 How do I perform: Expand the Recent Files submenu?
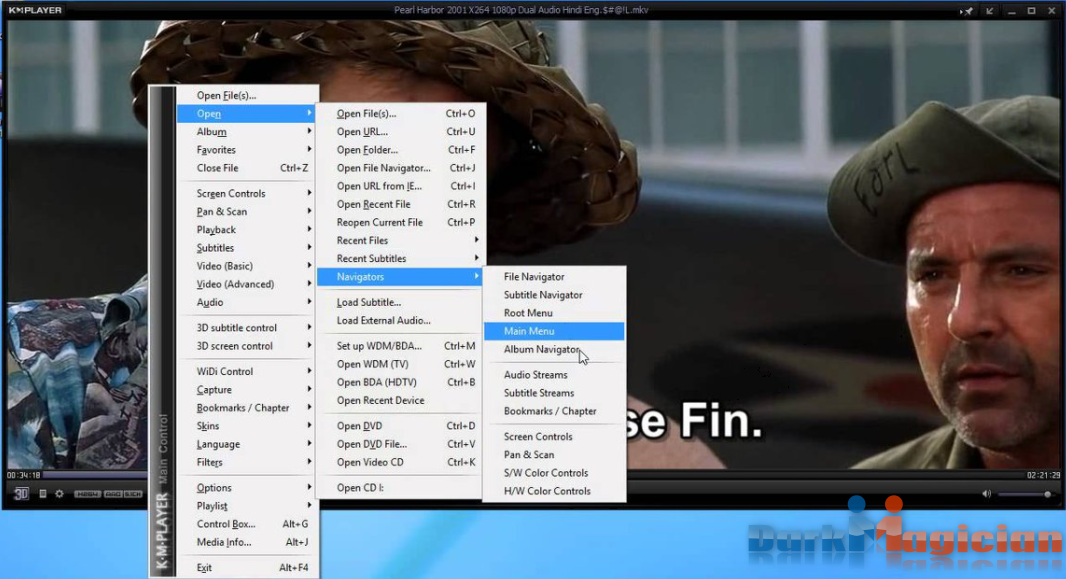tap(400, 241)
